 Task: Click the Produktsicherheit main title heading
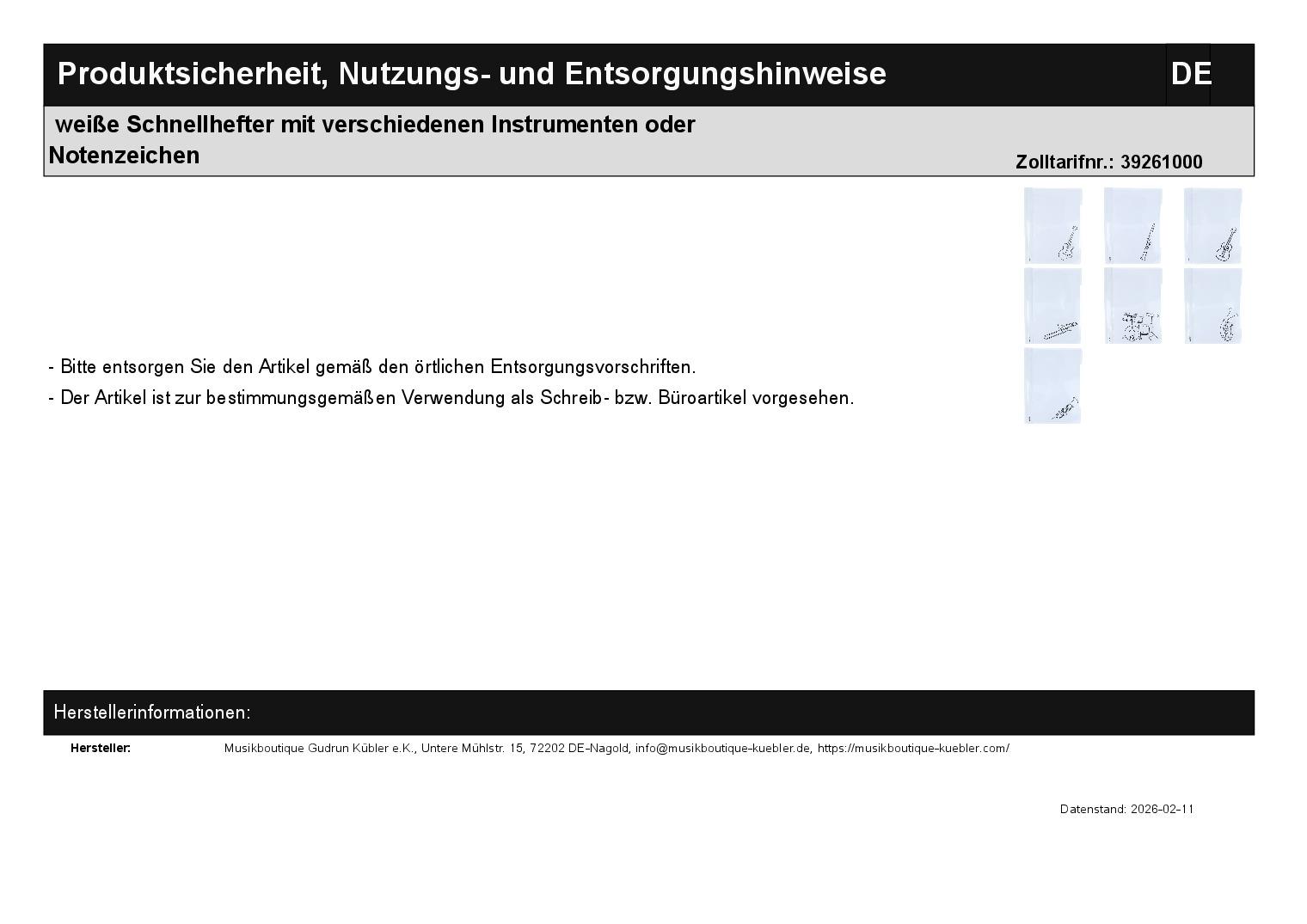471,75
